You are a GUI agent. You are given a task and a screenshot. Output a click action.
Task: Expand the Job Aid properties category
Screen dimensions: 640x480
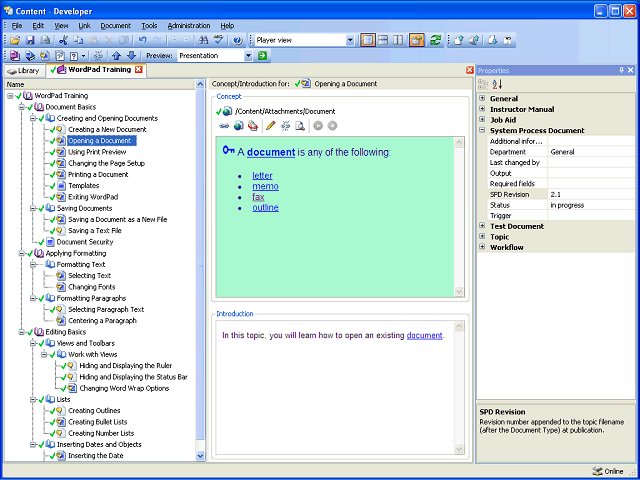(482, 119)
